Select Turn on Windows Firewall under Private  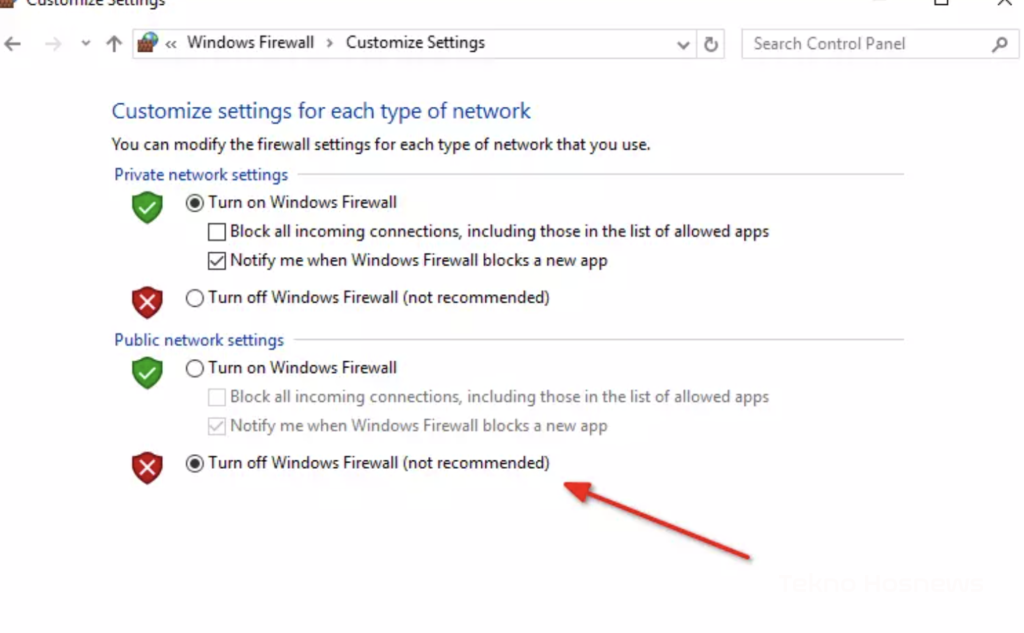194,203
